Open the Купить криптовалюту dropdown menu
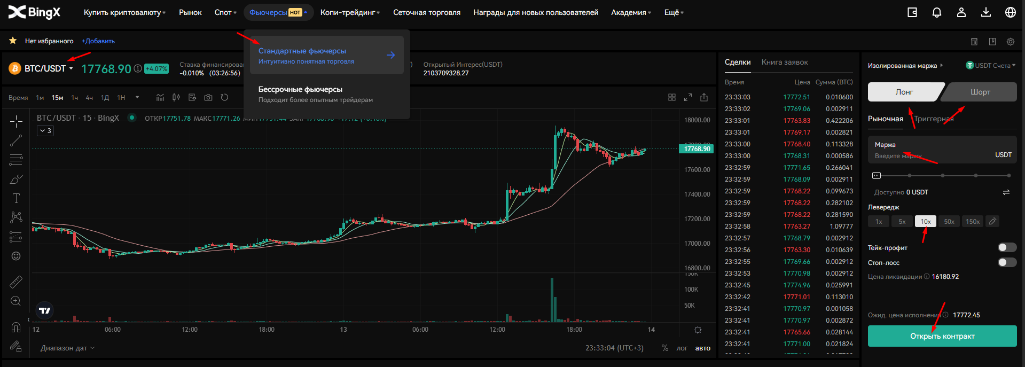 pyautogui.click(x=124, y=12)
